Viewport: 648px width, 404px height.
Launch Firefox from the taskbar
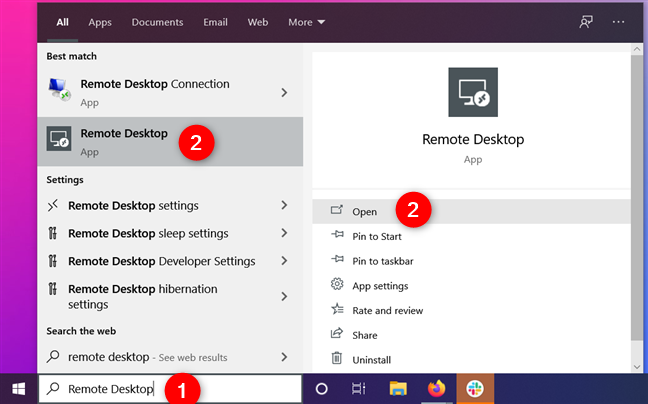(x=436, y=389)
